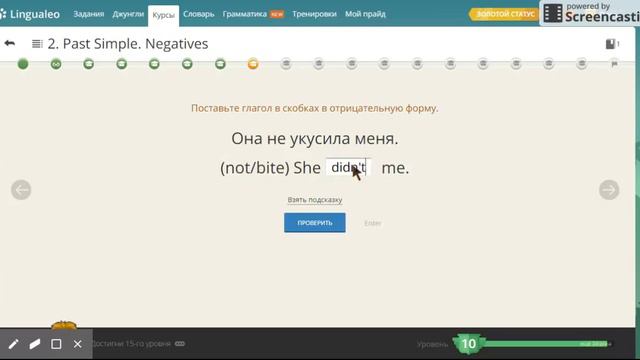Viewport: 640px width, 360px height.
Task: Click the Lingualeo logo
Action: (x=30, y=14)
